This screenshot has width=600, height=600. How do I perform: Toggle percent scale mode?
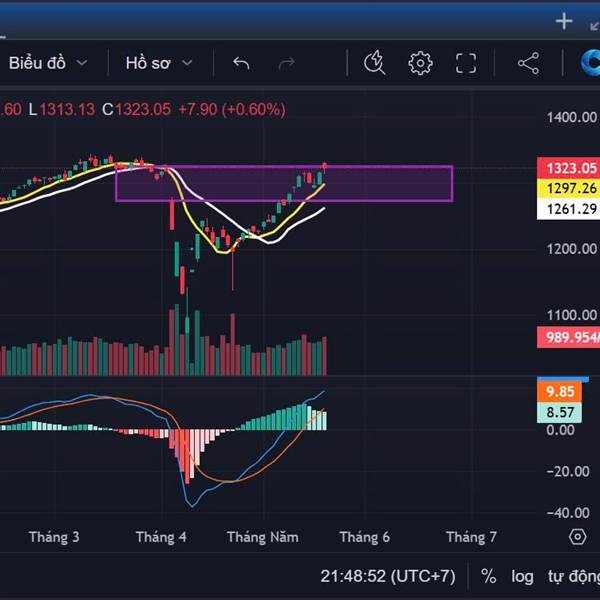point(489,576)
